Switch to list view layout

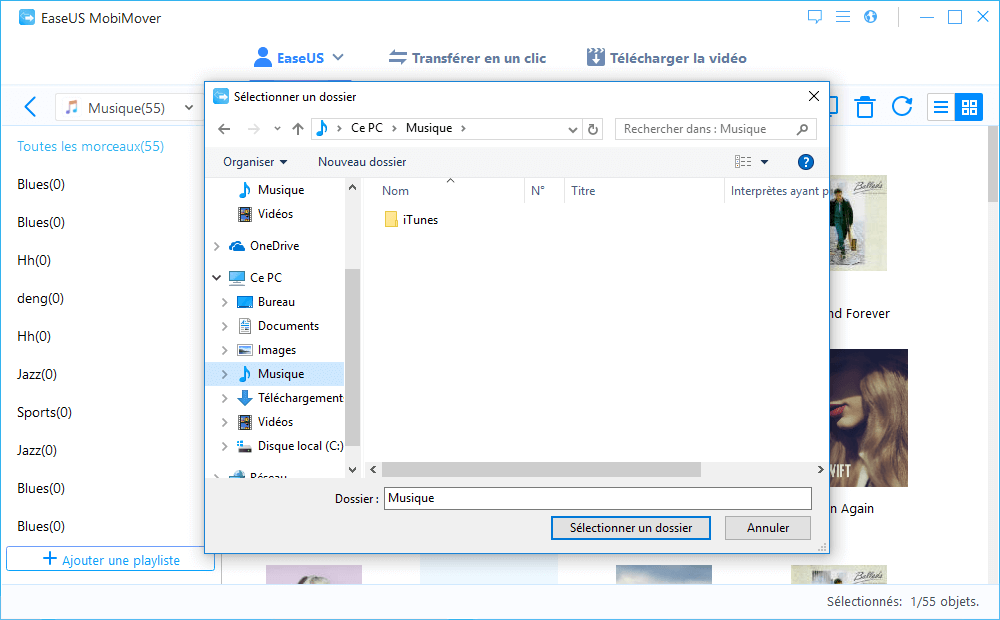[x=941, y=107]
